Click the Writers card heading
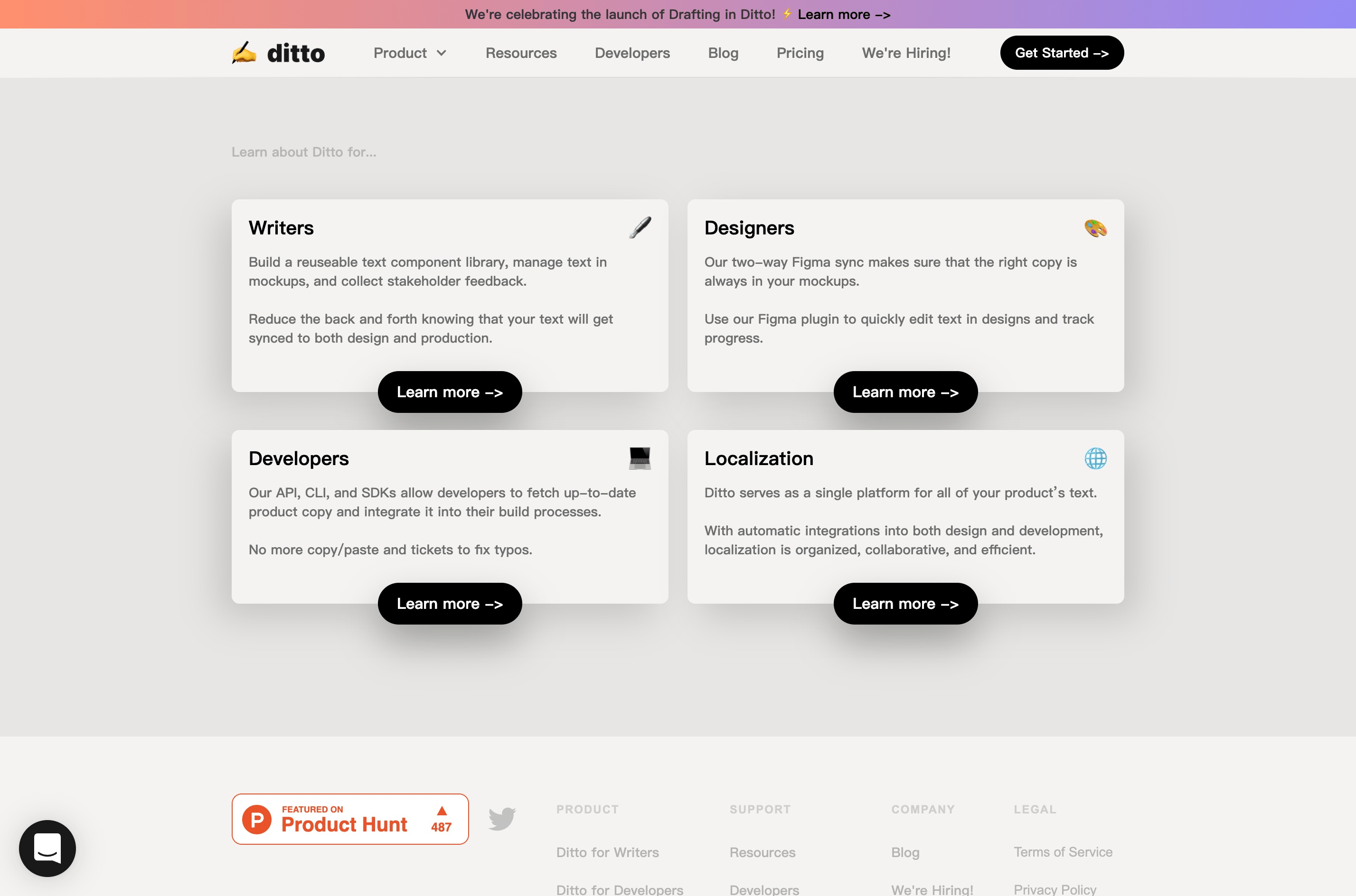The width and height of the screenshot is (1356, 896). click(x=281, y=228)
